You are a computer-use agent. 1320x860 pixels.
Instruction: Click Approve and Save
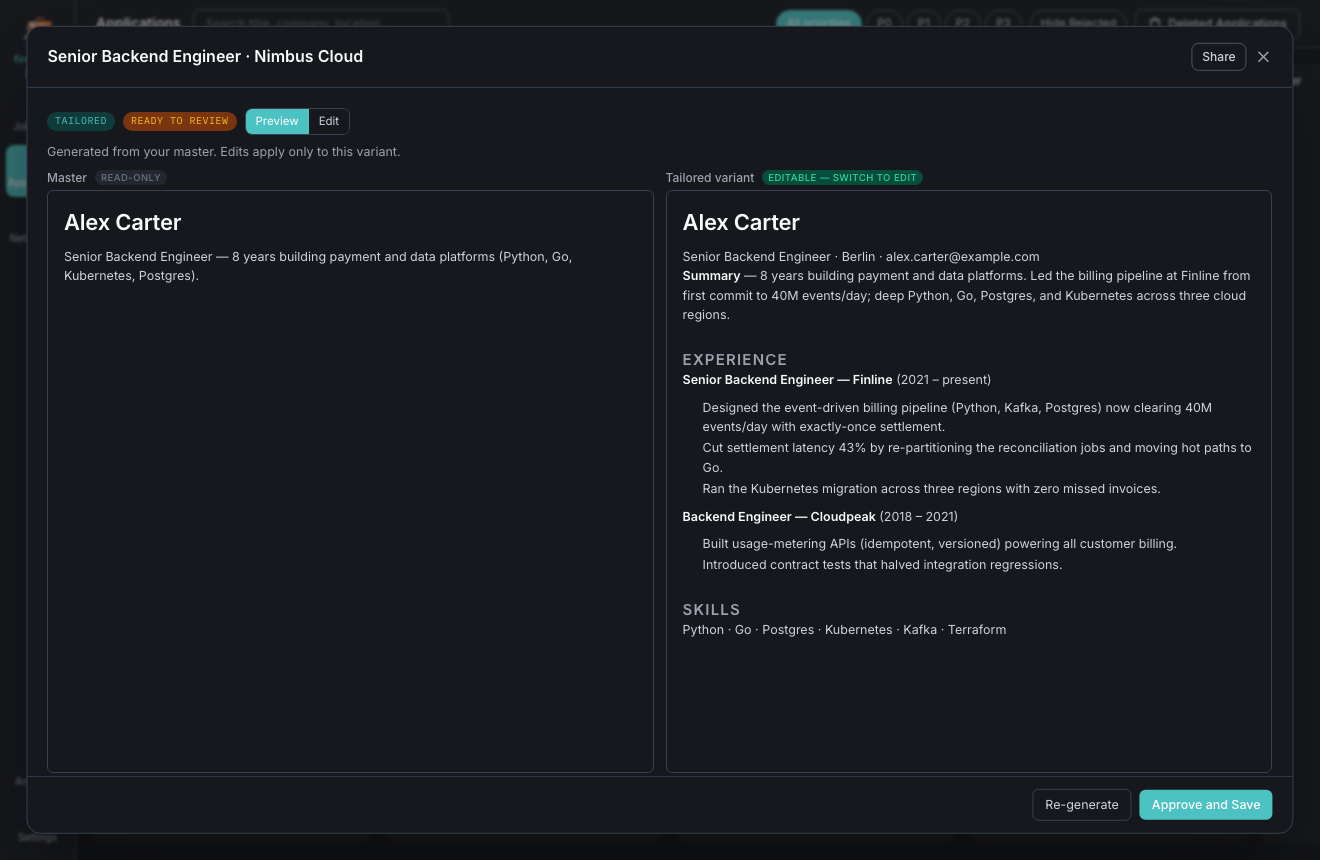[x=1205, y=805]
